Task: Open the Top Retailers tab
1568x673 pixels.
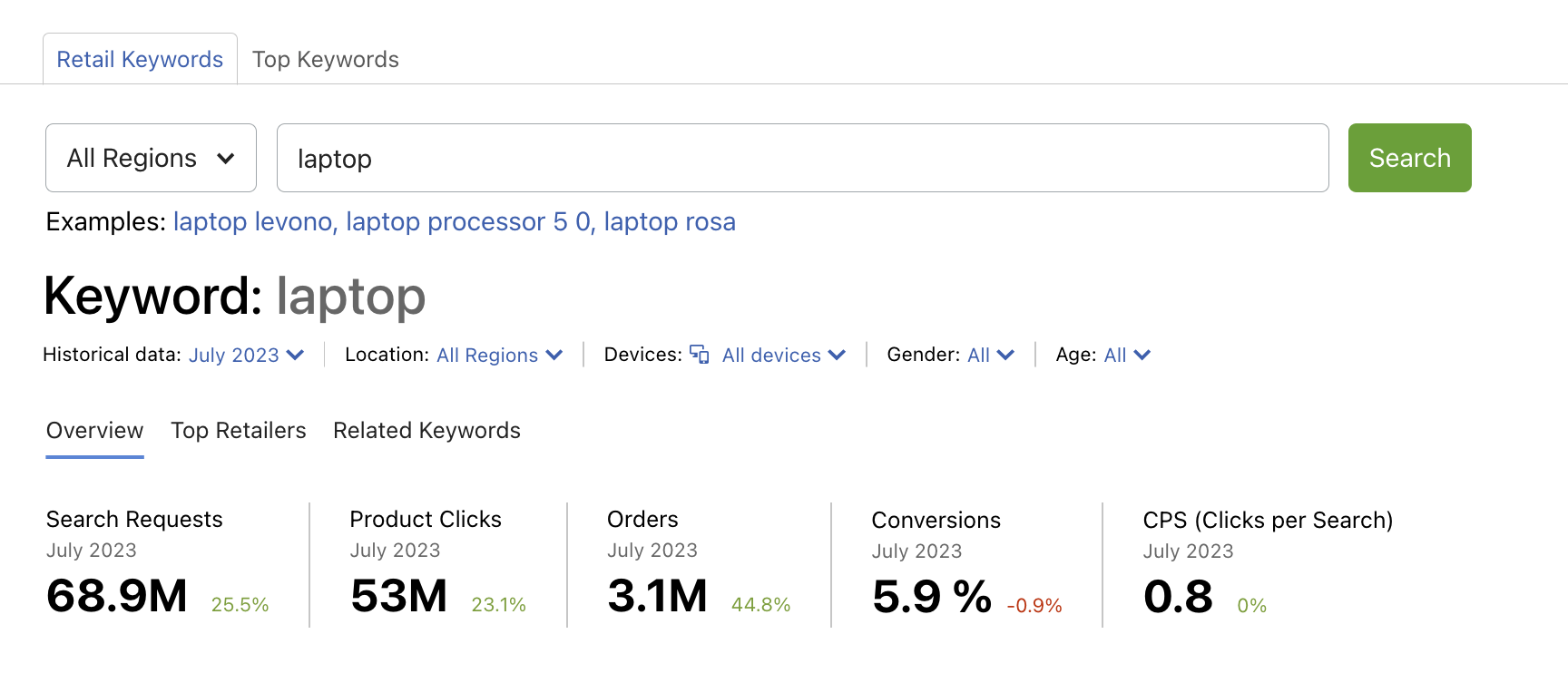Action: tap(239, 431)
